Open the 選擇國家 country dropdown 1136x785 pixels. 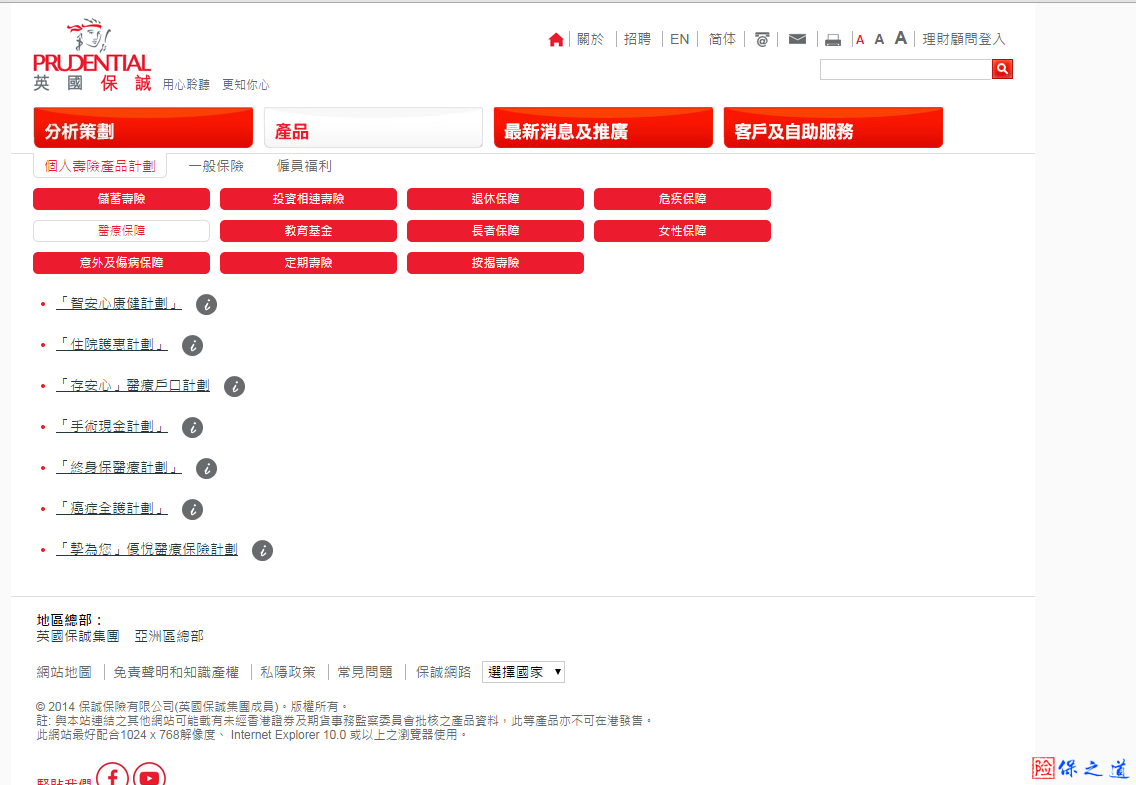[523, 672]
